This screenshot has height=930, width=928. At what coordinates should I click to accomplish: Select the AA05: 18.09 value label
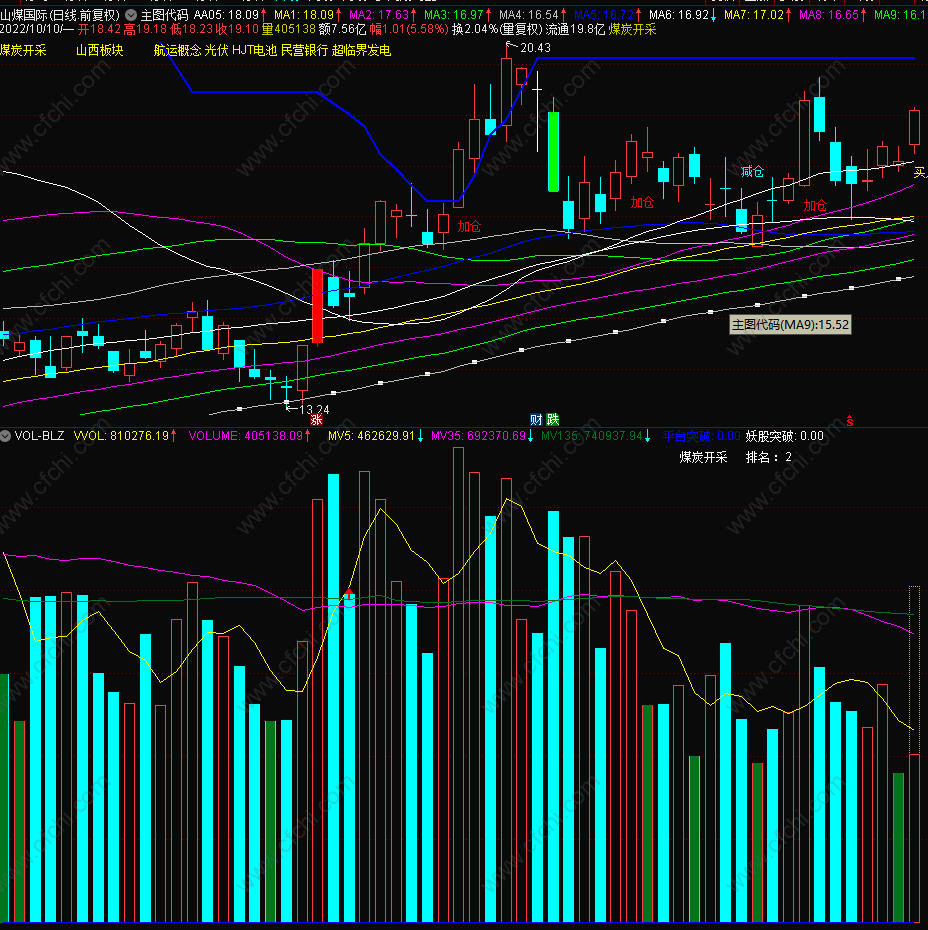(x=229, y=15)
